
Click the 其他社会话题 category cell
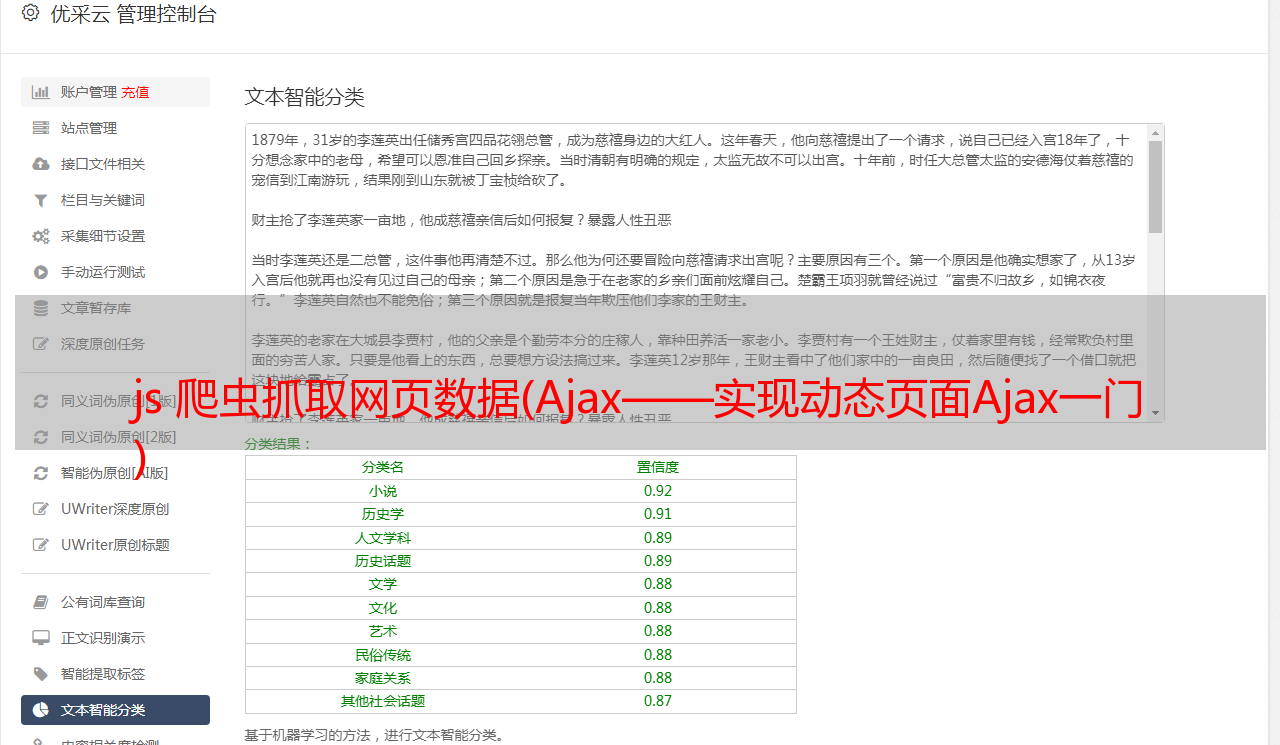pyautogui.click(x=383, y=701)
